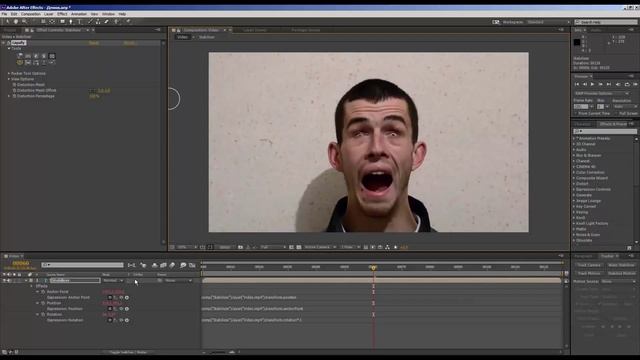
Task: Open the RAM Preview Options dropdown
Action: (602, 93)
